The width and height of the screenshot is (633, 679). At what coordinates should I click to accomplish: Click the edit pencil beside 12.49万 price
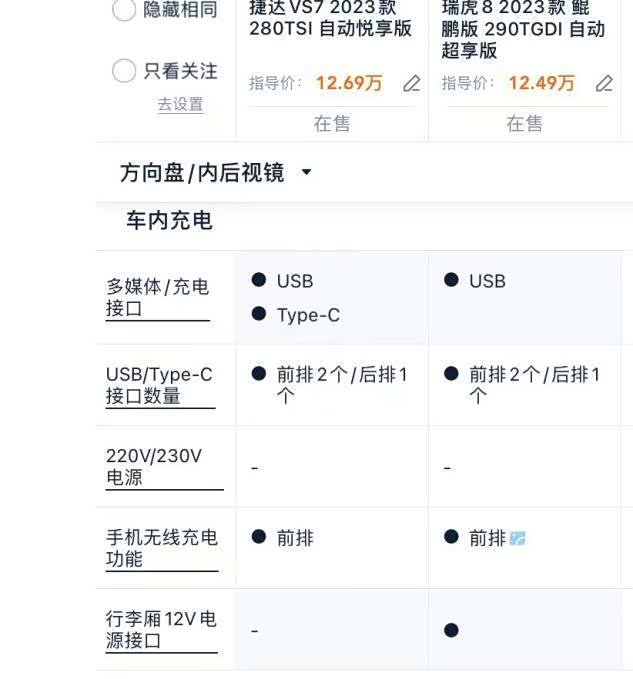[x=604, y=84]
